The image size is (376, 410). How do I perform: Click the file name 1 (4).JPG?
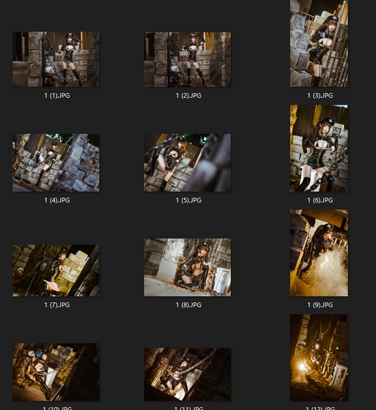tap(57, 200)
